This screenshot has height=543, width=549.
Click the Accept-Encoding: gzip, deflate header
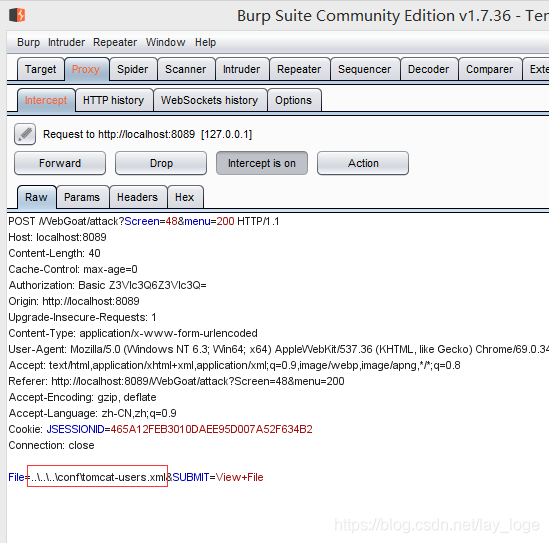[82, 397]
